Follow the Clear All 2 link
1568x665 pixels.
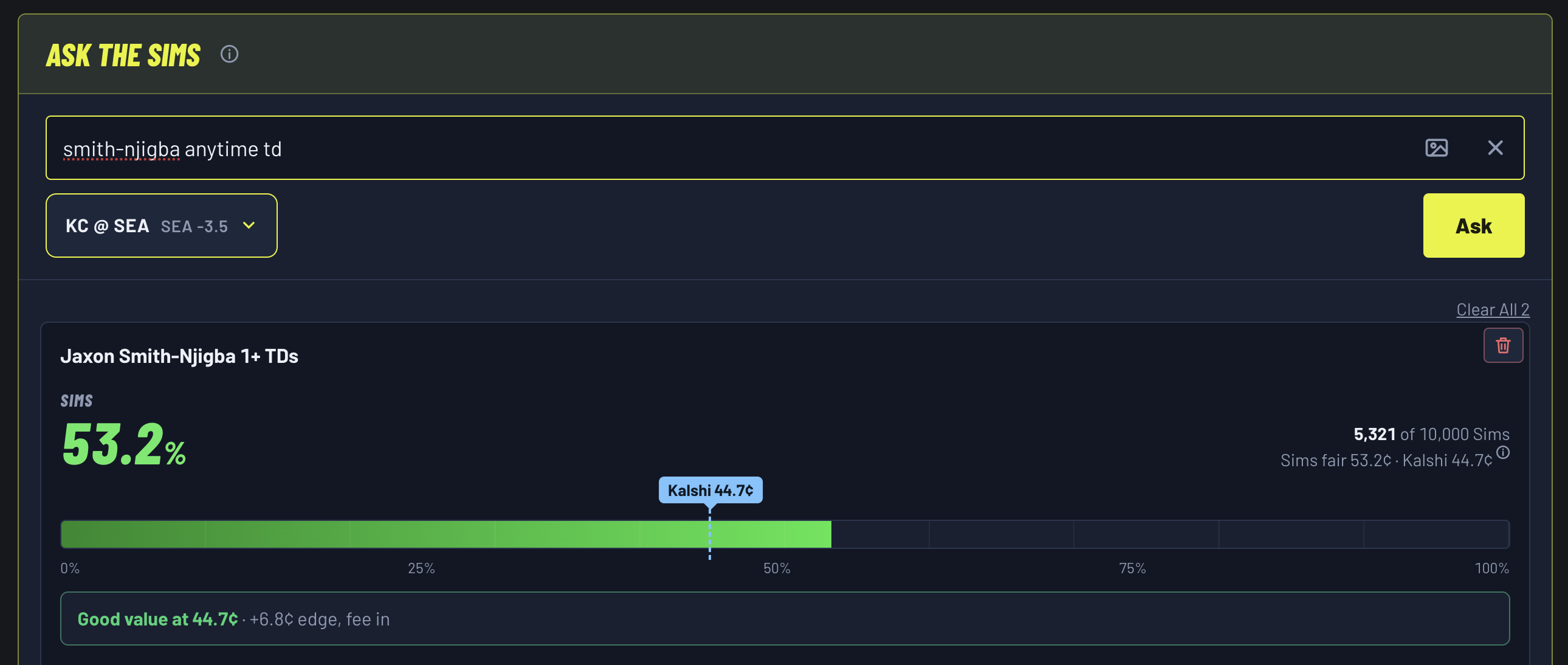tap(1493, 309)
